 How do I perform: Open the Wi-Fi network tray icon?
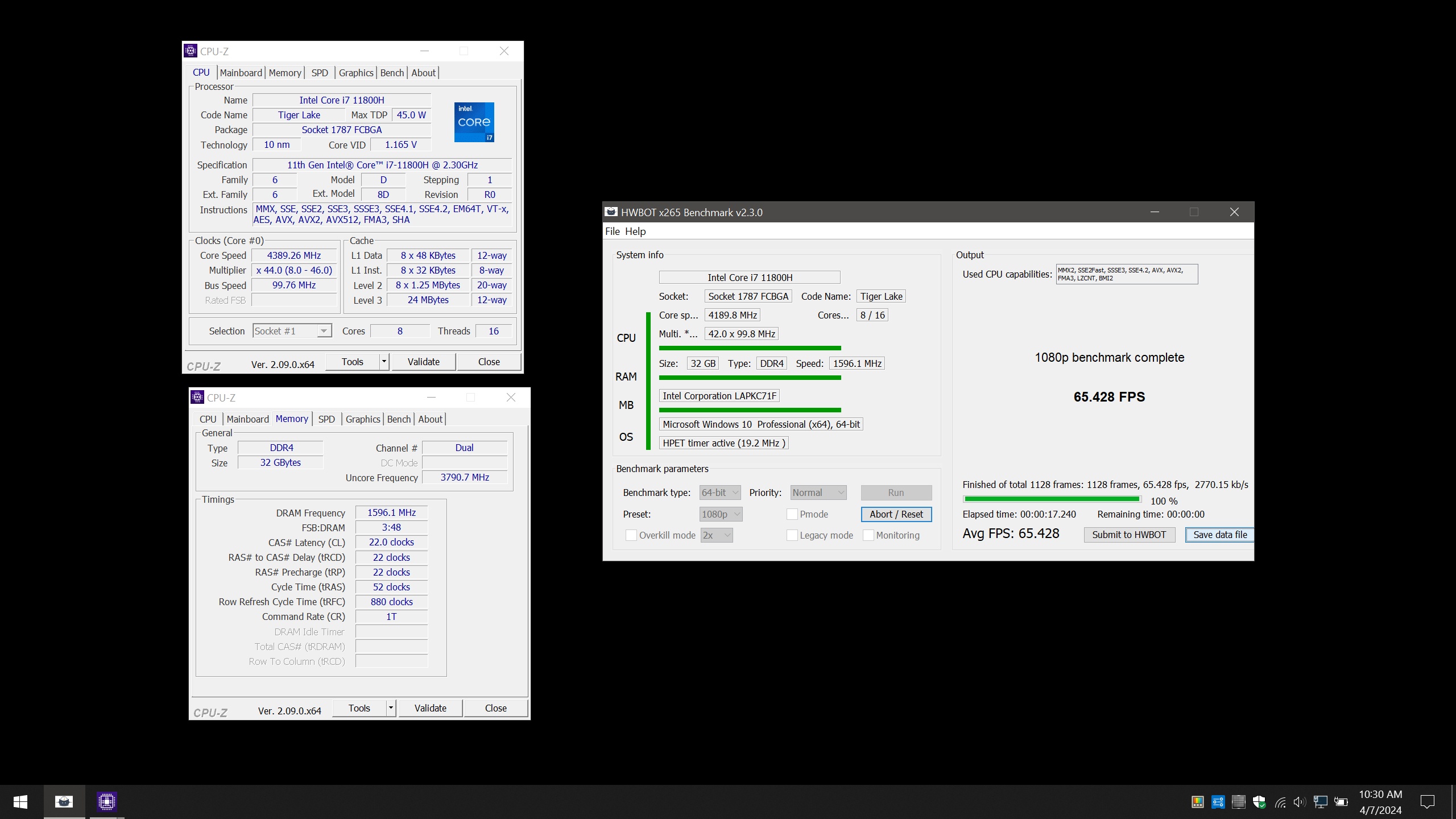(x=1280, y=802)
